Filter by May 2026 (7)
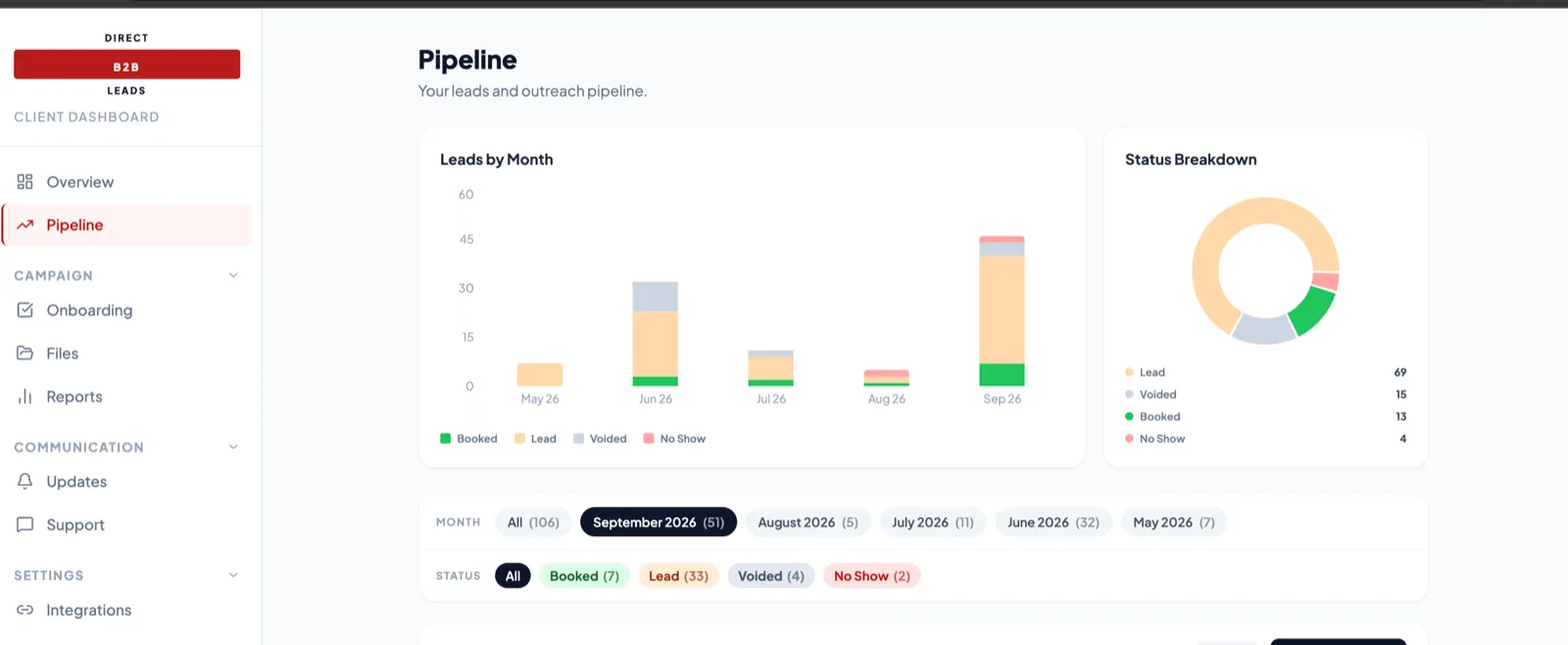1568x645 pixels. 1174,522
